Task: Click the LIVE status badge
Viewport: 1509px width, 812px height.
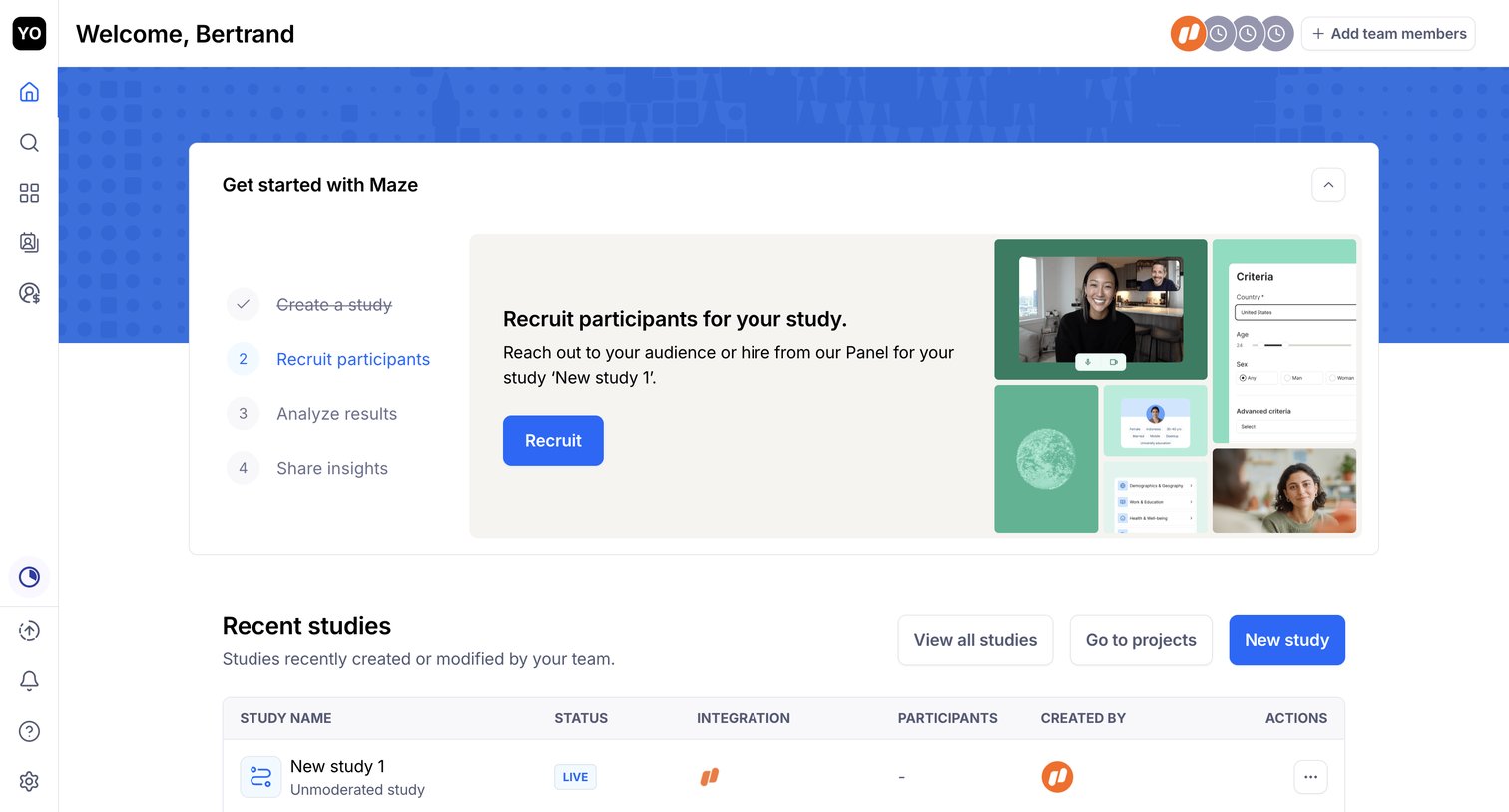Action: pyautogui.click(x=575, y=777)
